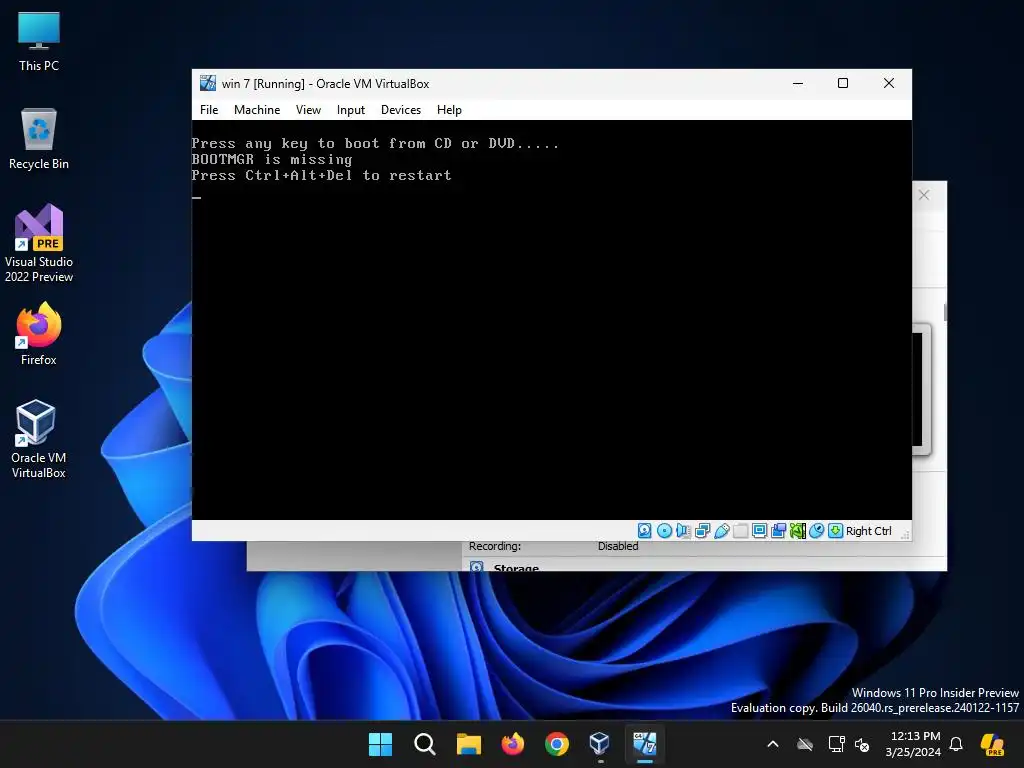This screenshot has height=768, width=1024.
Task: Open the Windows Start menu
Action: [380, 744]
